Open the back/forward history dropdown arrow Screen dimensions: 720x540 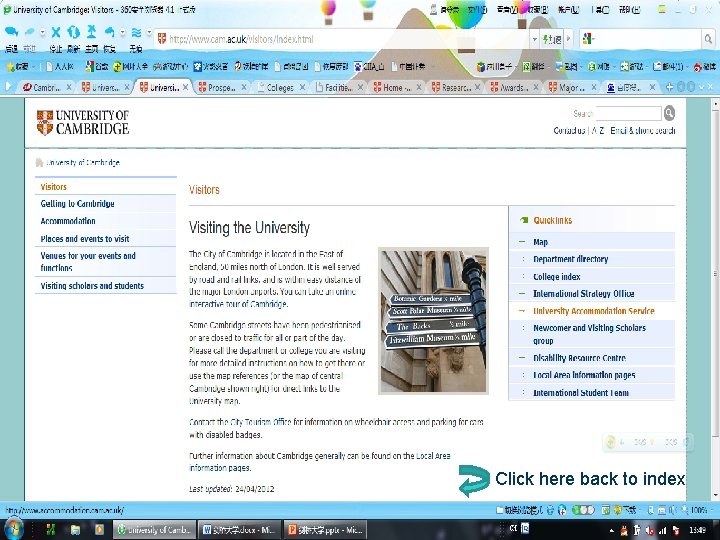[x=42, y=32]
